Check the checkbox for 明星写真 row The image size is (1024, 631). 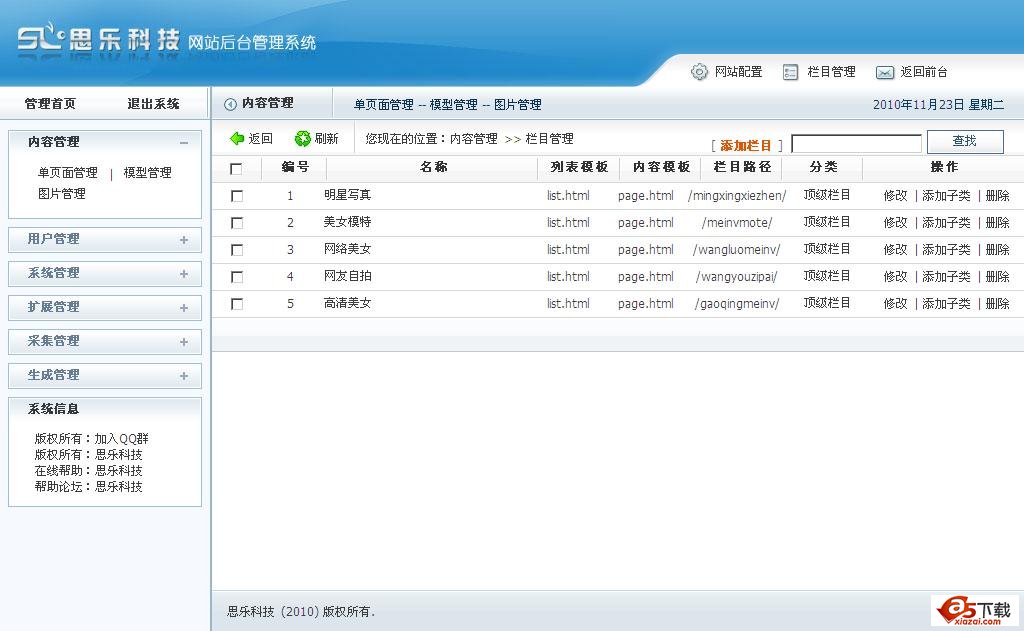pos(236,196)
